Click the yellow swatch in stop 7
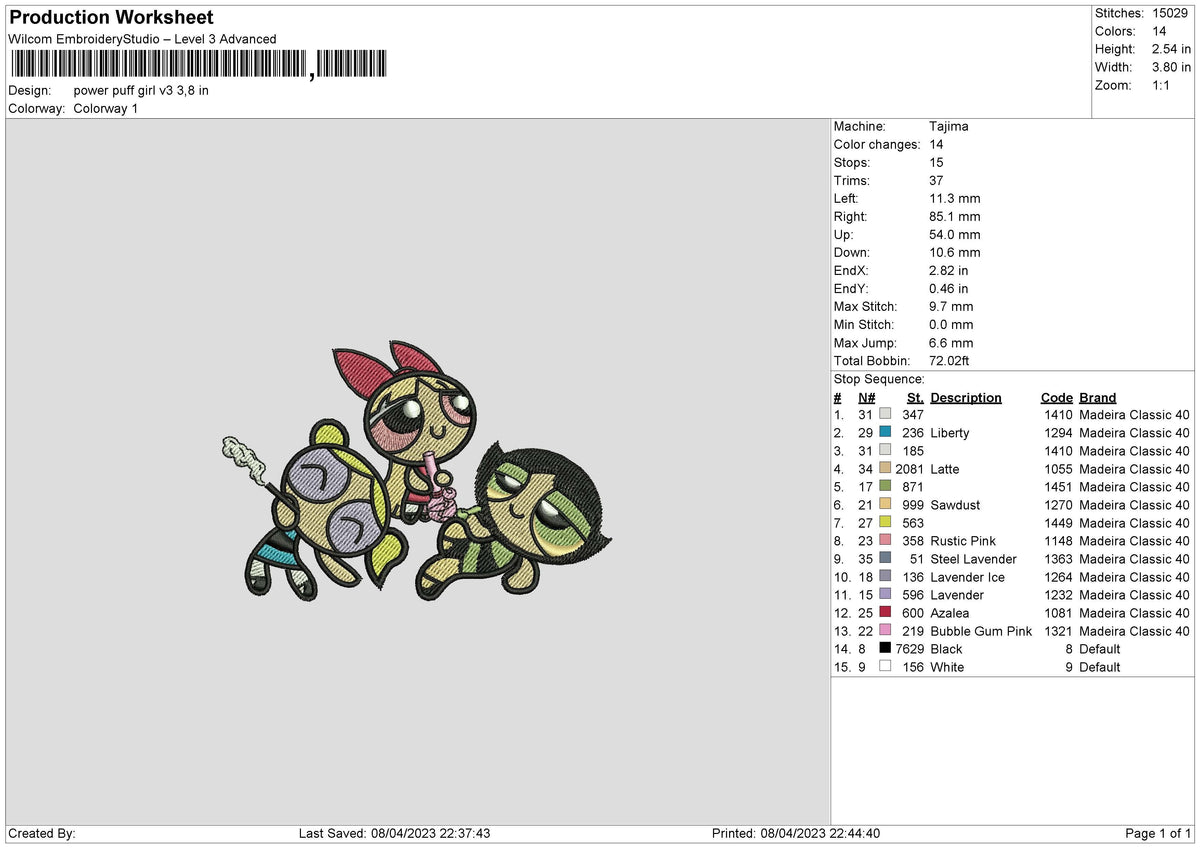The height and width of the screenshot is (848, 1200). tap(885, 523)
